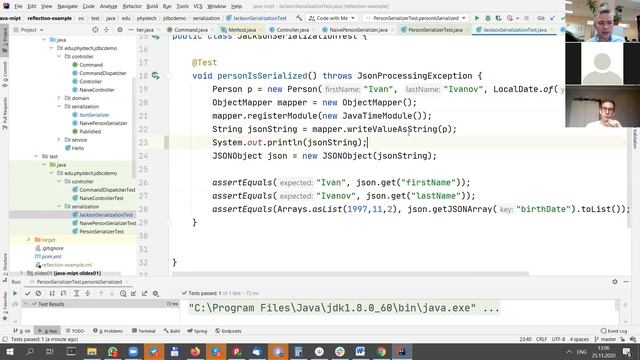This screenshot has height=360, width=640.
Task: Click the export test results icon
Action: point(144,293)
